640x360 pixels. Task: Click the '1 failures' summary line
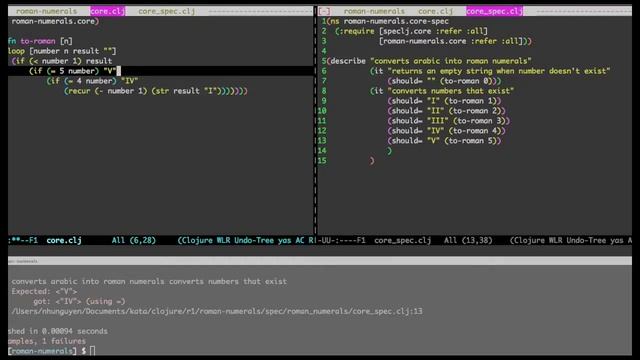pyautogui.click(x=47, y=341)
